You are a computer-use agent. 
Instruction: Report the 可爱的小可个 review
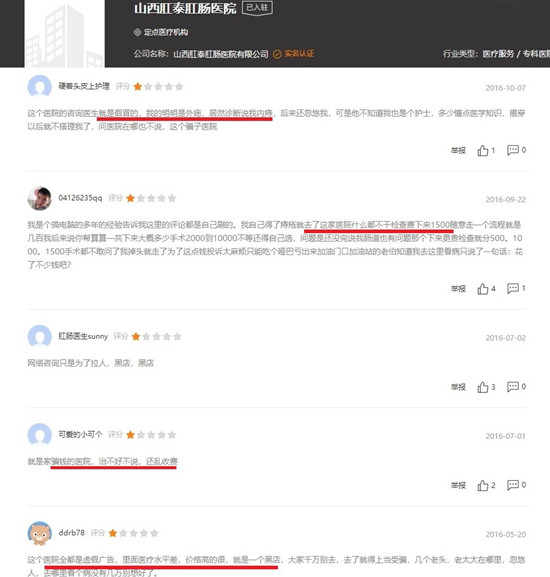coord(458,485)
